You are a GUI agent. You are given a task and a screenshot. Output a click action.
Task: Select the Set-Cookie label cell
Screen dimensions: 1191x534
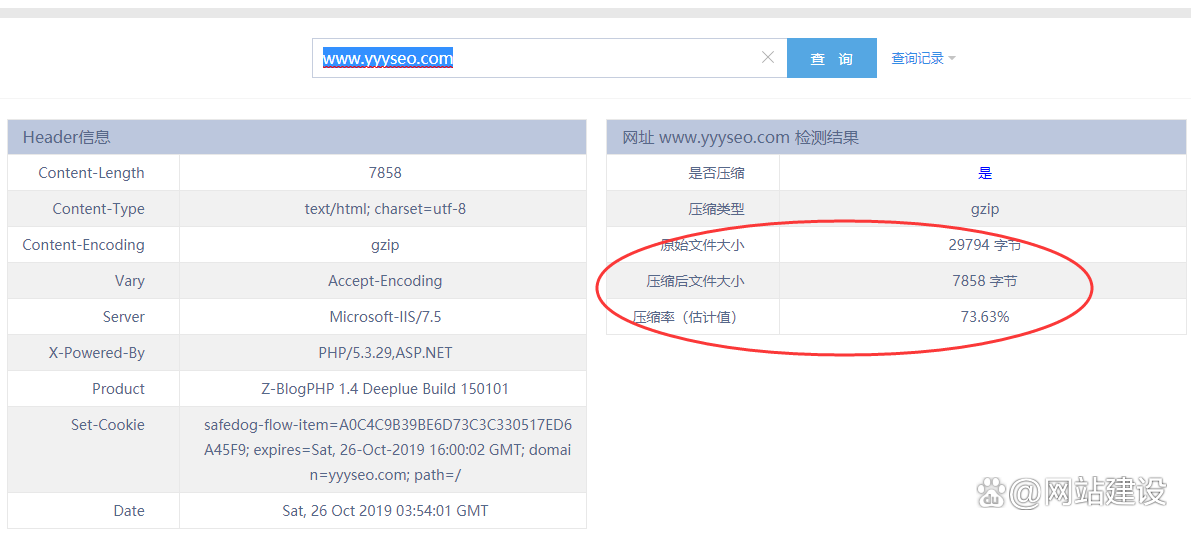click(x=93, y=450)
